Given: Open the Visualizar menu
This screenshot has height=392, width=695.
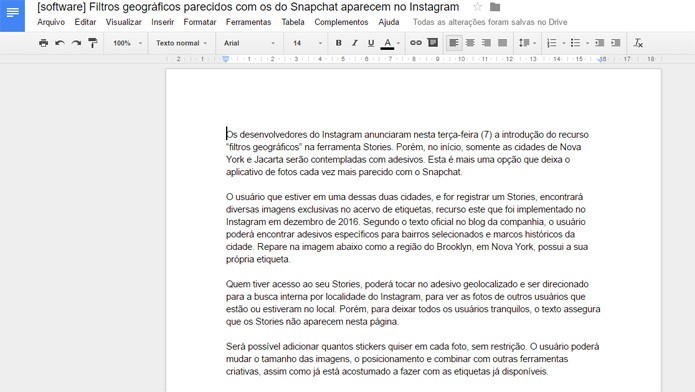Looking at the screenshot, I should tap(124, 22).
